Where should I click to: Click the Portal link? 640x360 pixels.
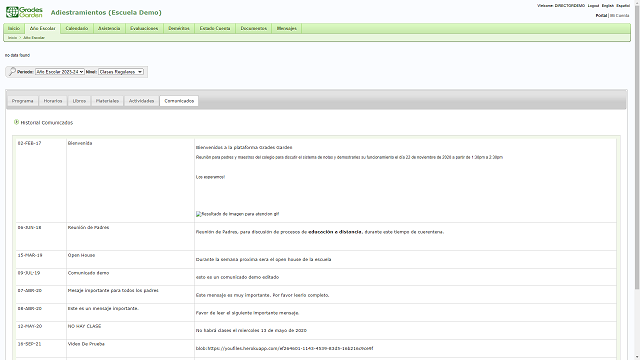(601, 16)
